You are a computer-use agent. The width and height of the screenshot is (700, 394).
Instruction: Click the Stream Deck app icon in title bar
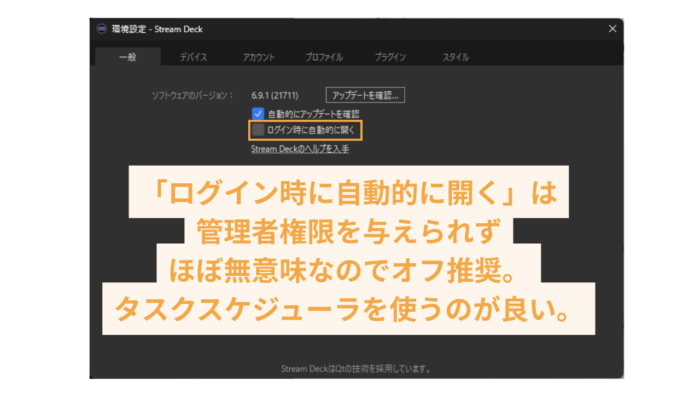102,29
